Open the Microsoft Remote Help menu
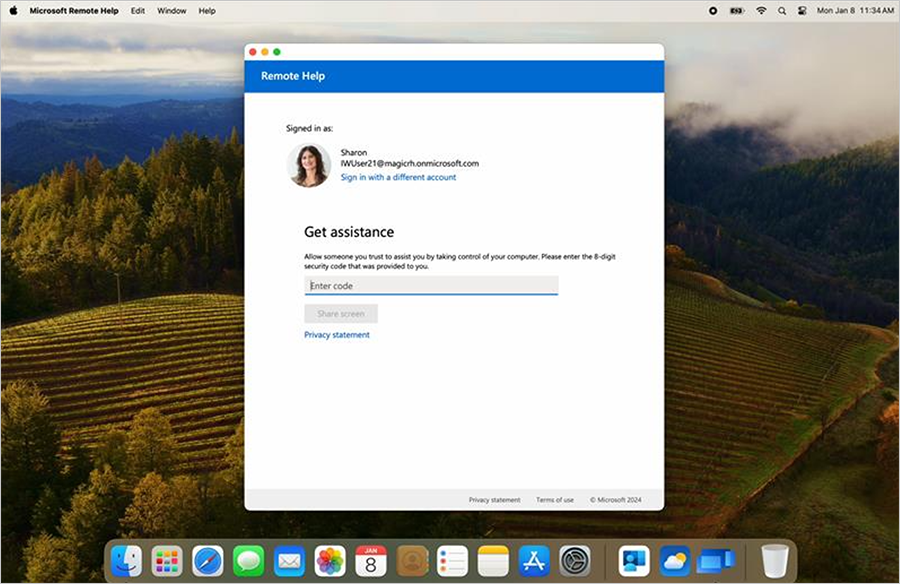Screen dimensions: 900x584 pyautogui.click(x=74, y=10)
